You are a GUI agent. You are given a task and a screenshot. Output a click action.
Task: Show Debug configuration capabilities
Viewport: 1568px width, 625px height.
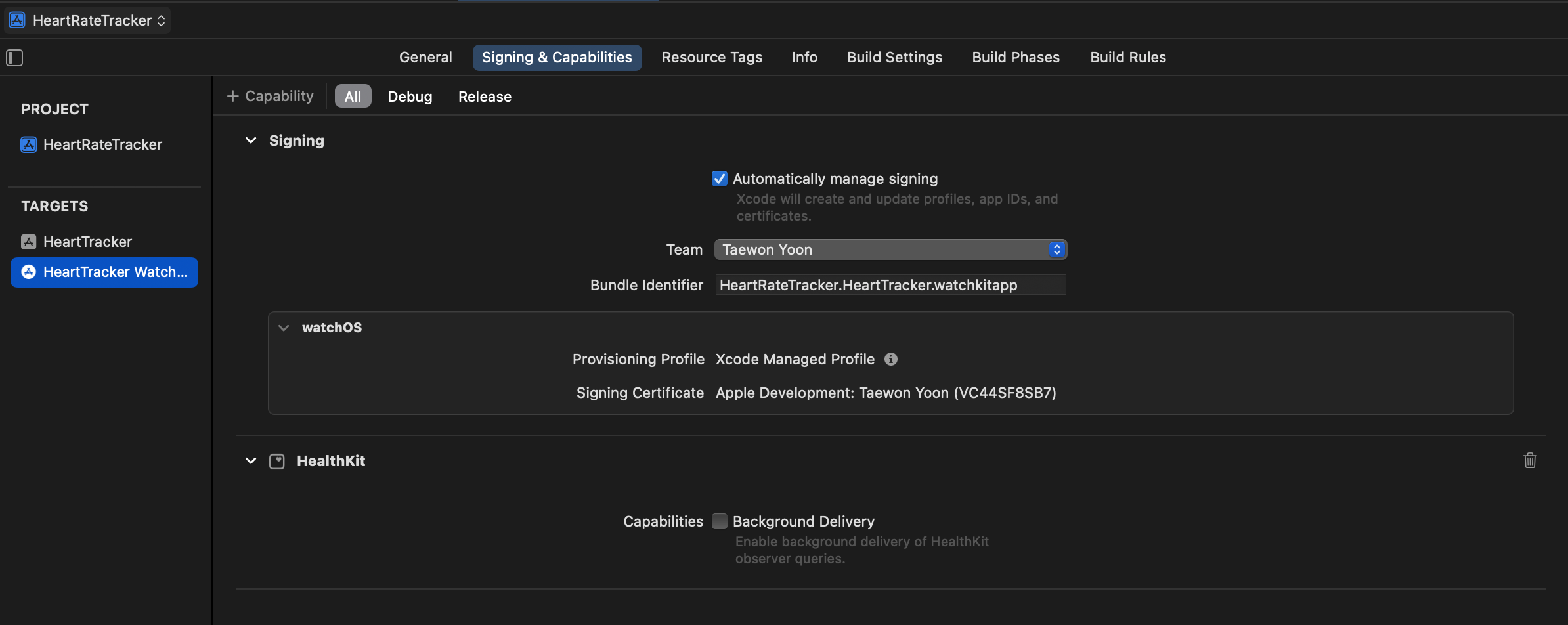pos(410,97)
